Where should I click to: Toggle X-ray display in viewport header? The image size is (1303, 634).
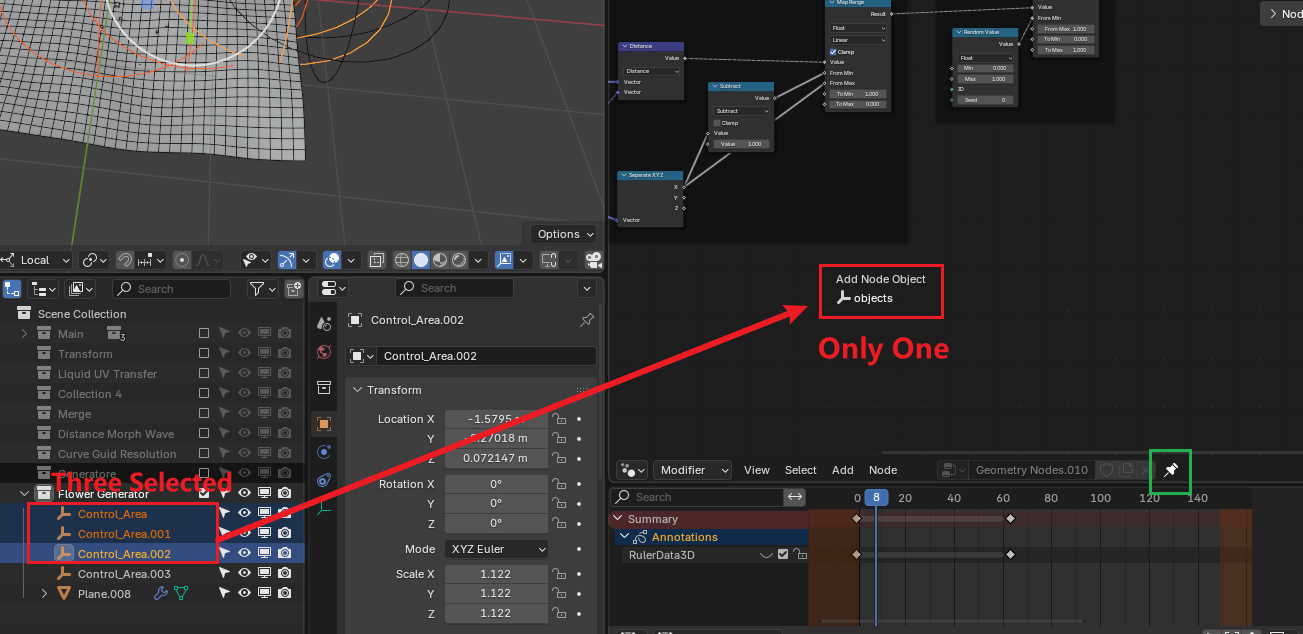click(376, 260)
